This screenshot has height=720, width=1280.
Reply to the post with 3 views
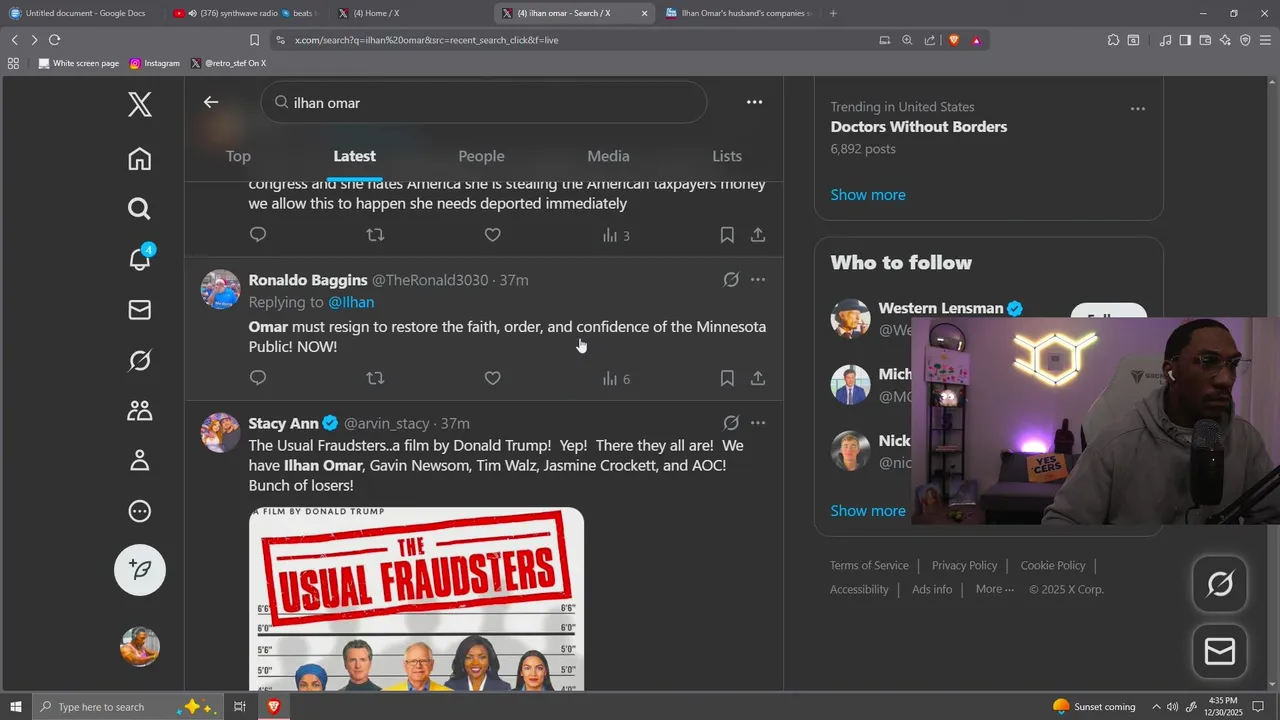point(258,235)
